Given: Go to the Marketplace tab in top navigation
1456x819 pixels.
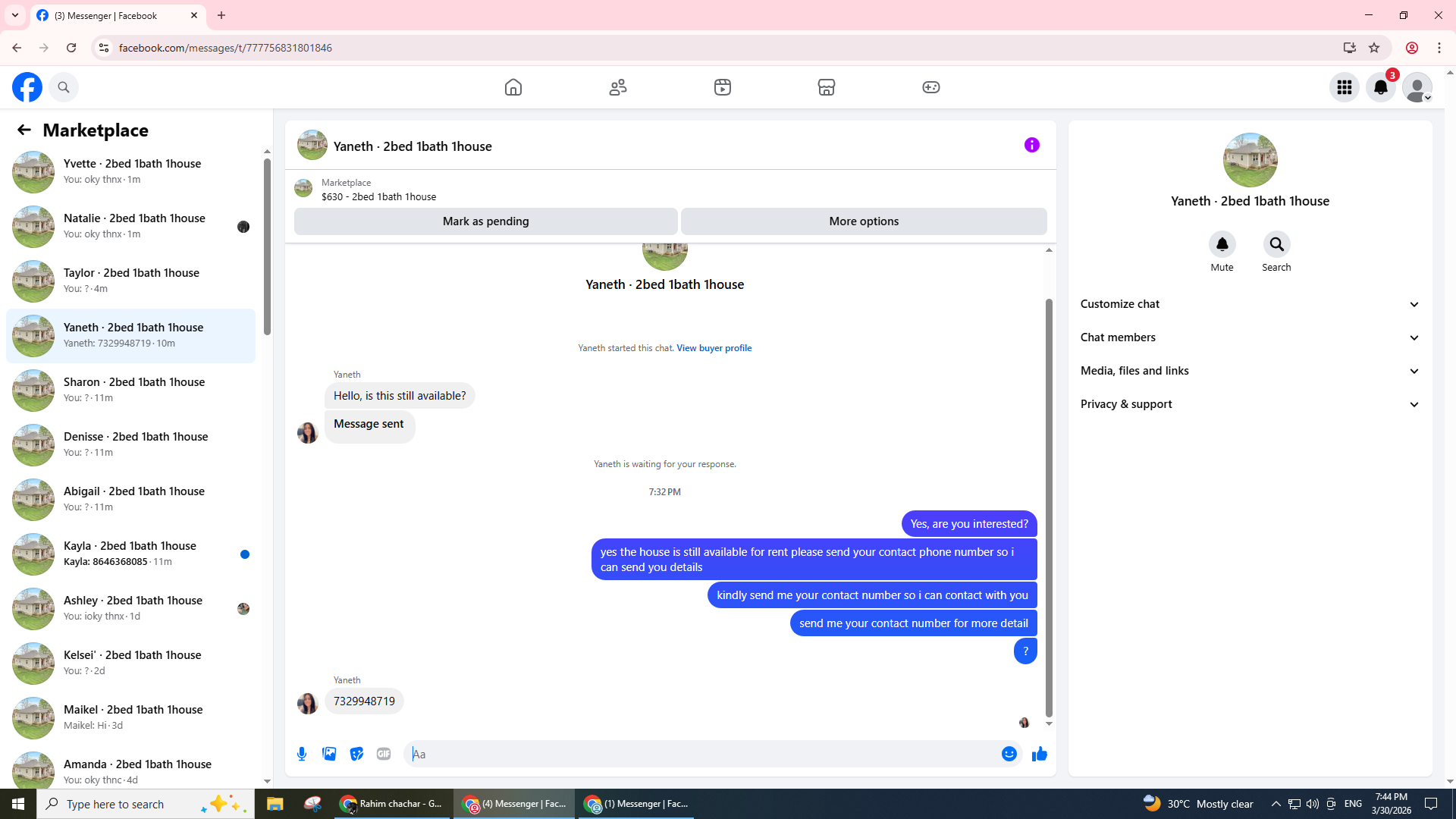Looking at the screenshot, I should pyautogui.click(x=826, y=87).
